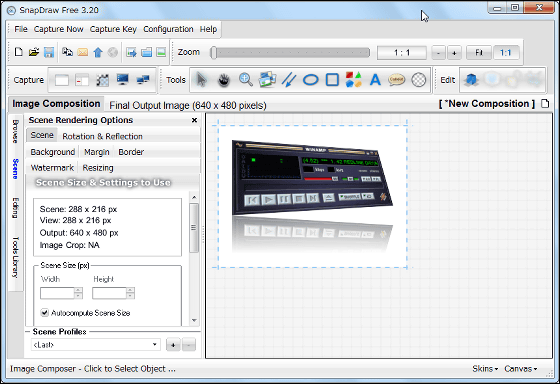Select the Image Composition tab
Image resolution: width=560 pixels, height=384 pixels.
coord(56,104)
